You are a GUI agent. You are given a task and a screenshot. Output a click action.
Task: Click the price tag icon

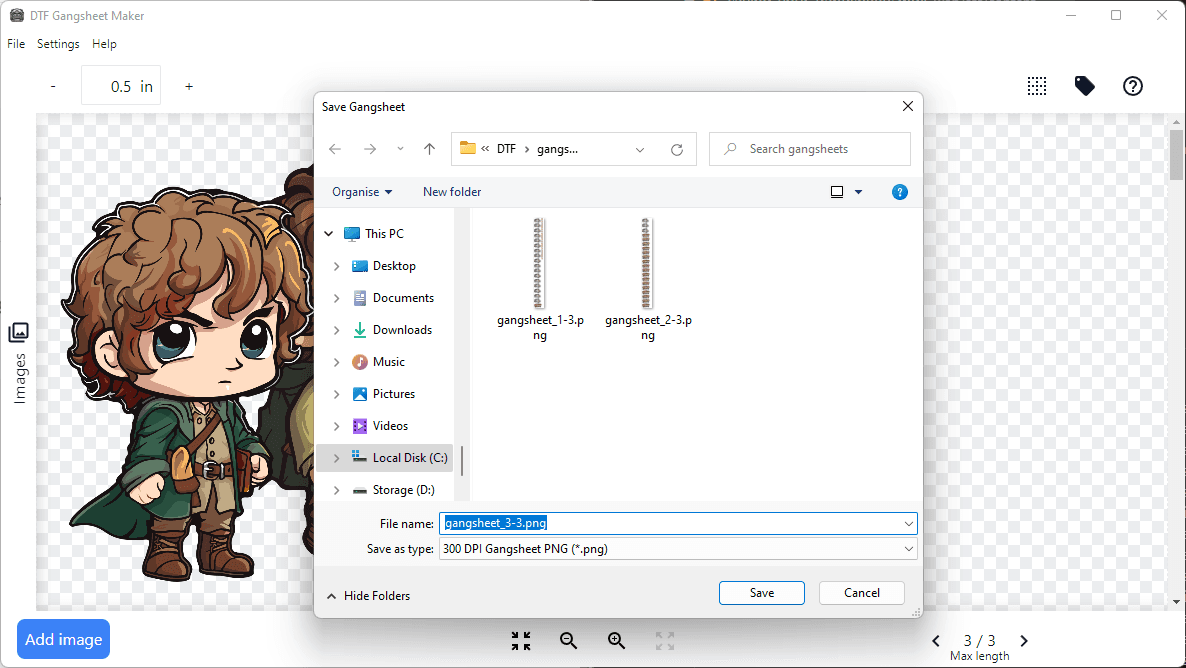coord(1085,86)
